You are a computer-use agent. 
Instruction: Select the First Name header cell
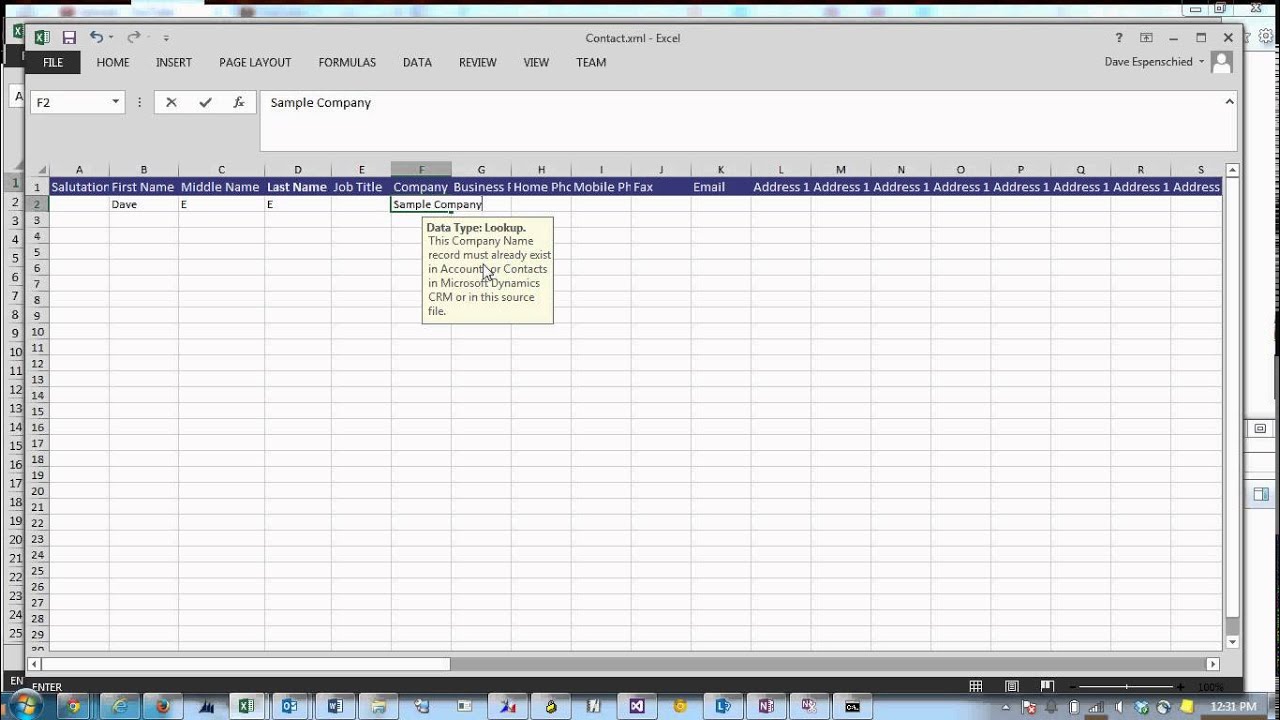[x=144, y=187]
